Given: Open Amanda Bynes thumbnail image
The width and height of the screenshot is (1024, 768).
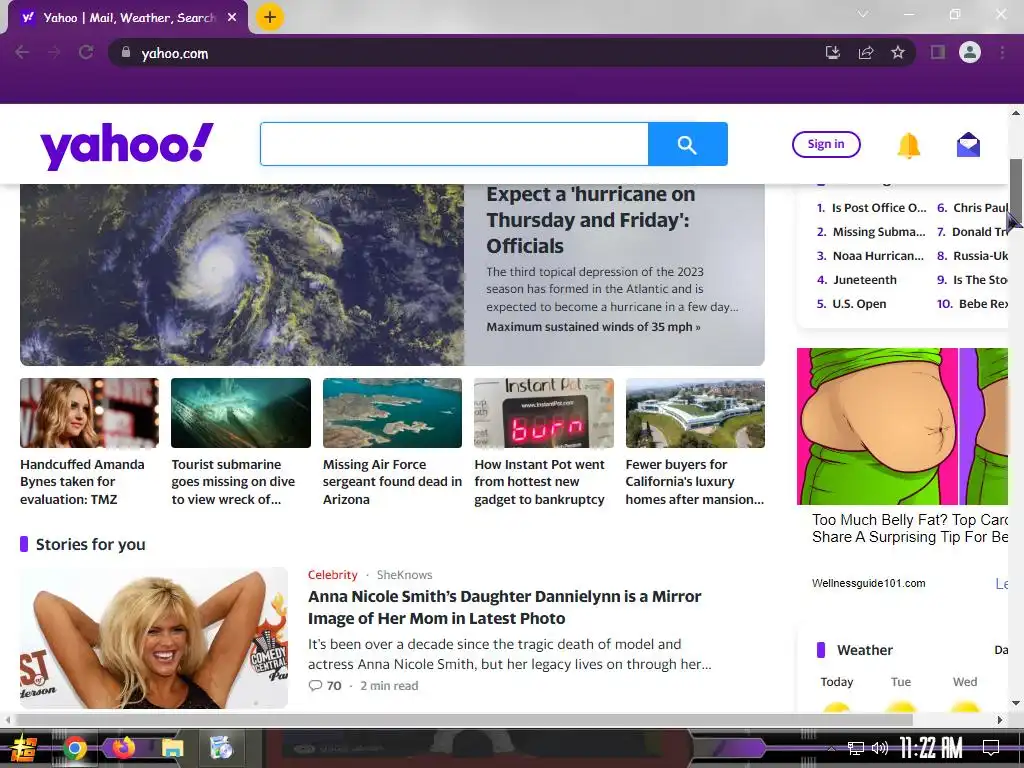Looking at the screenshot, I should 89,413.
